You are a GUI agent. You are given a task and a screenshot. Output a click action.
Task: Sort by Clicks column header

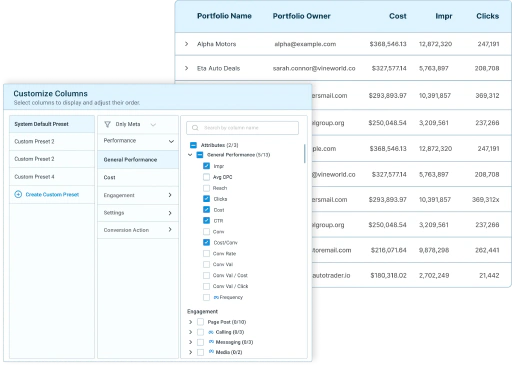coord(488,16)
